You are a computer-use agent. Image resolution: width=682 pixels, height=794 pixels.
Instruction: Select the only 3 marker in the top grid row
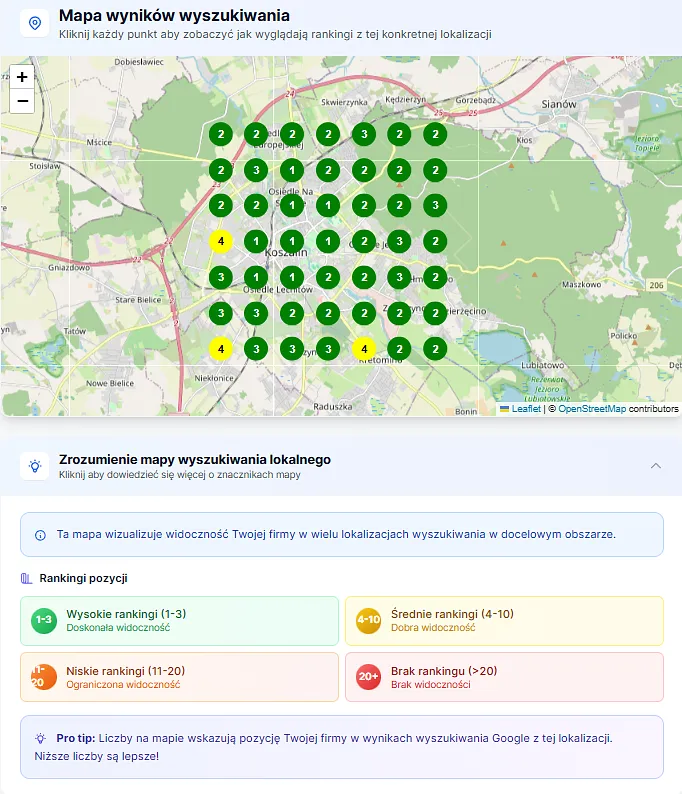pyautogui.click(x=364, y=134)
